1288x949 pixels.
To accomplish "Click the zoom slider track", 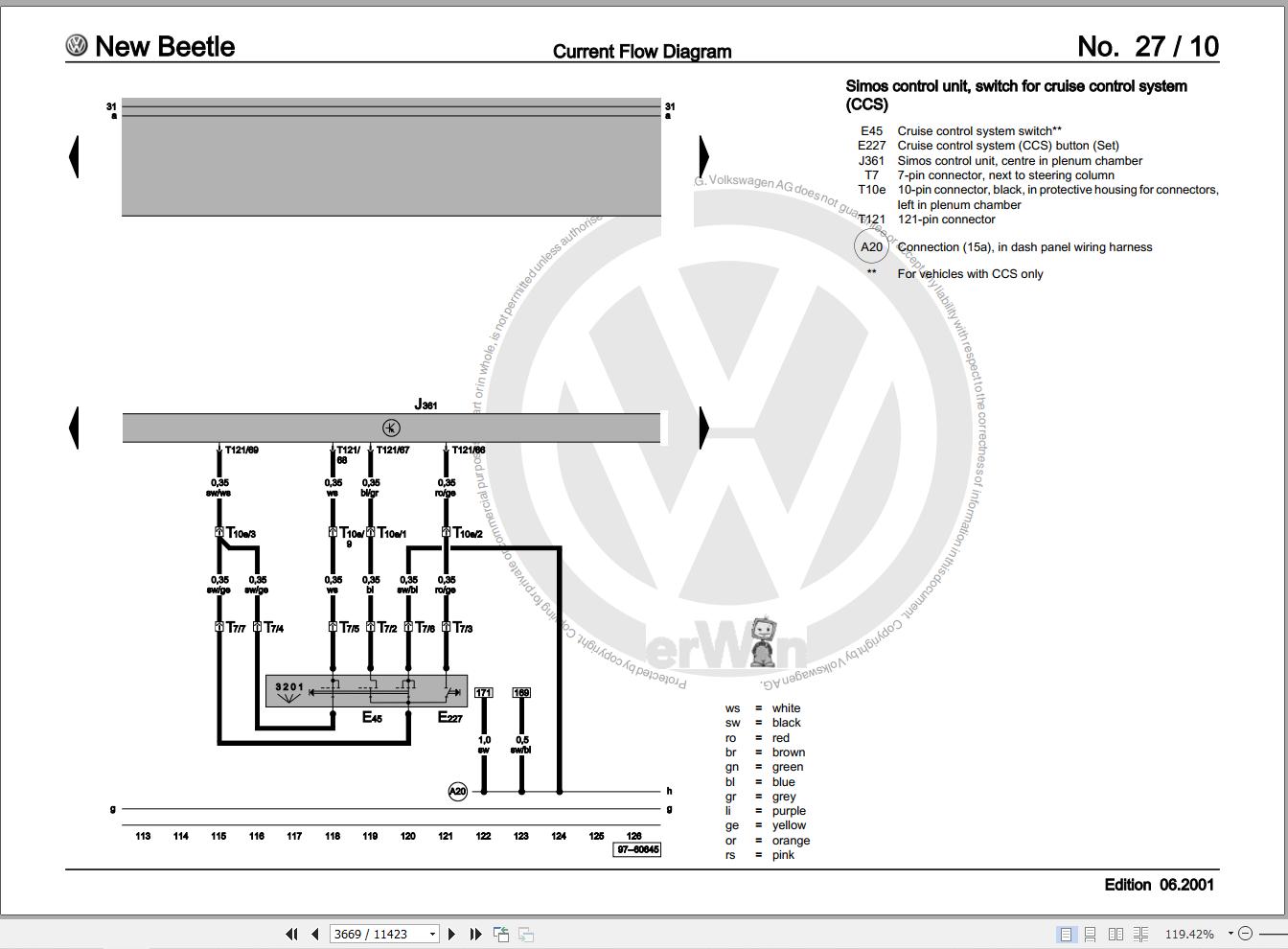I will click(x=1272, y=934).
